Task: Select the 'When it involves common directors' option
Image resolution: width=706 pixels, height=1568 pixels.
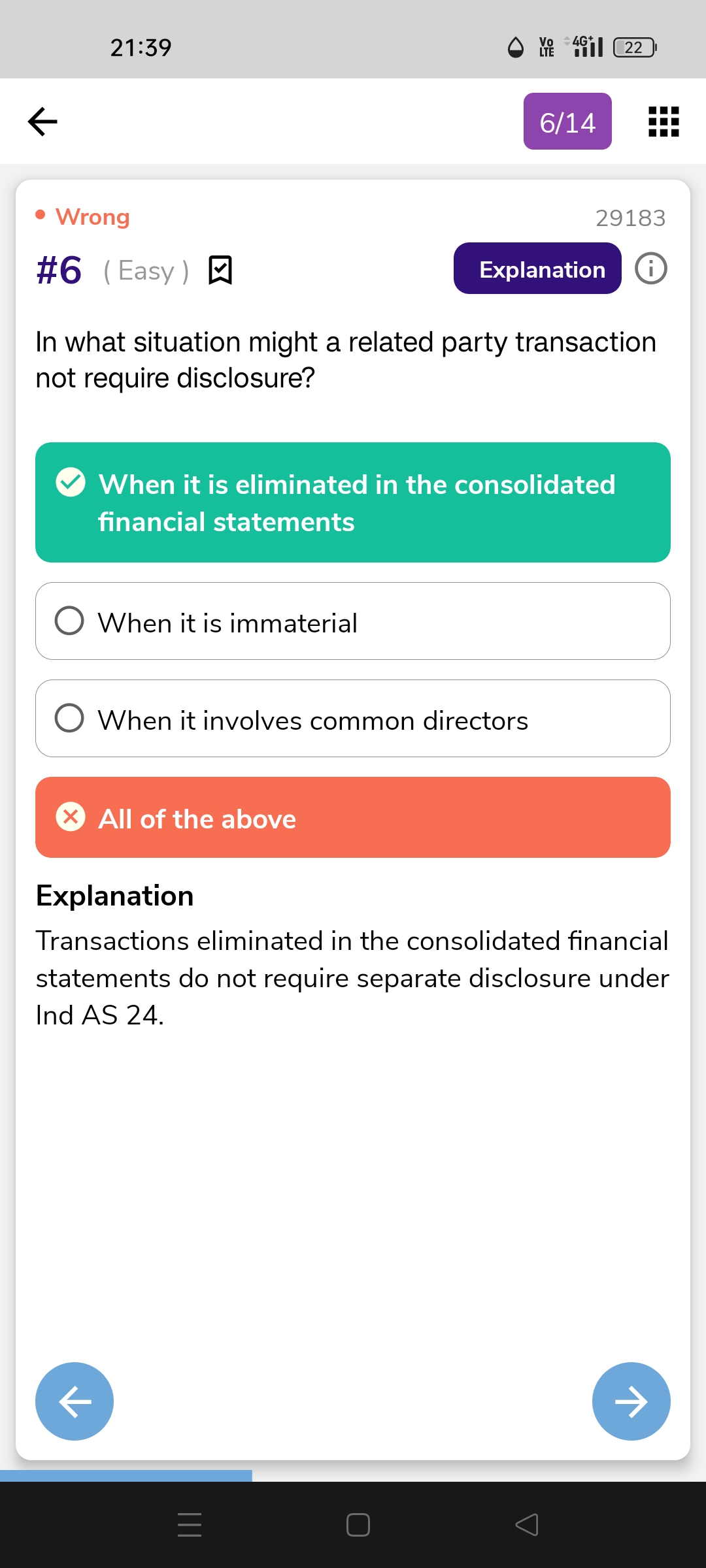Action: (353, 719)
